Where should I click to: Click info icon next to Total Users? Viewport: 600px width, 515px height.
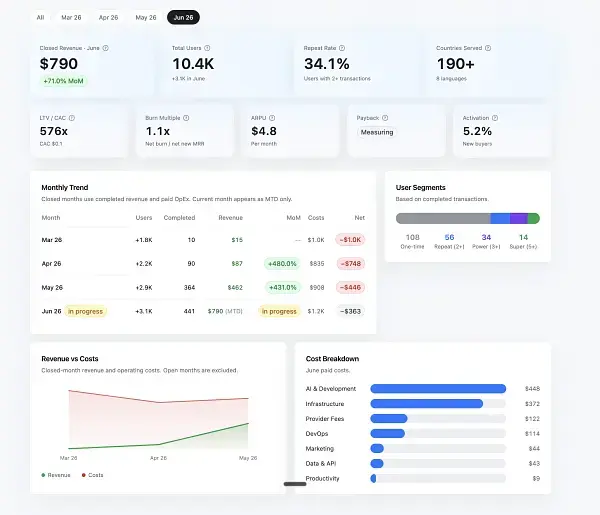coord(207,48)
